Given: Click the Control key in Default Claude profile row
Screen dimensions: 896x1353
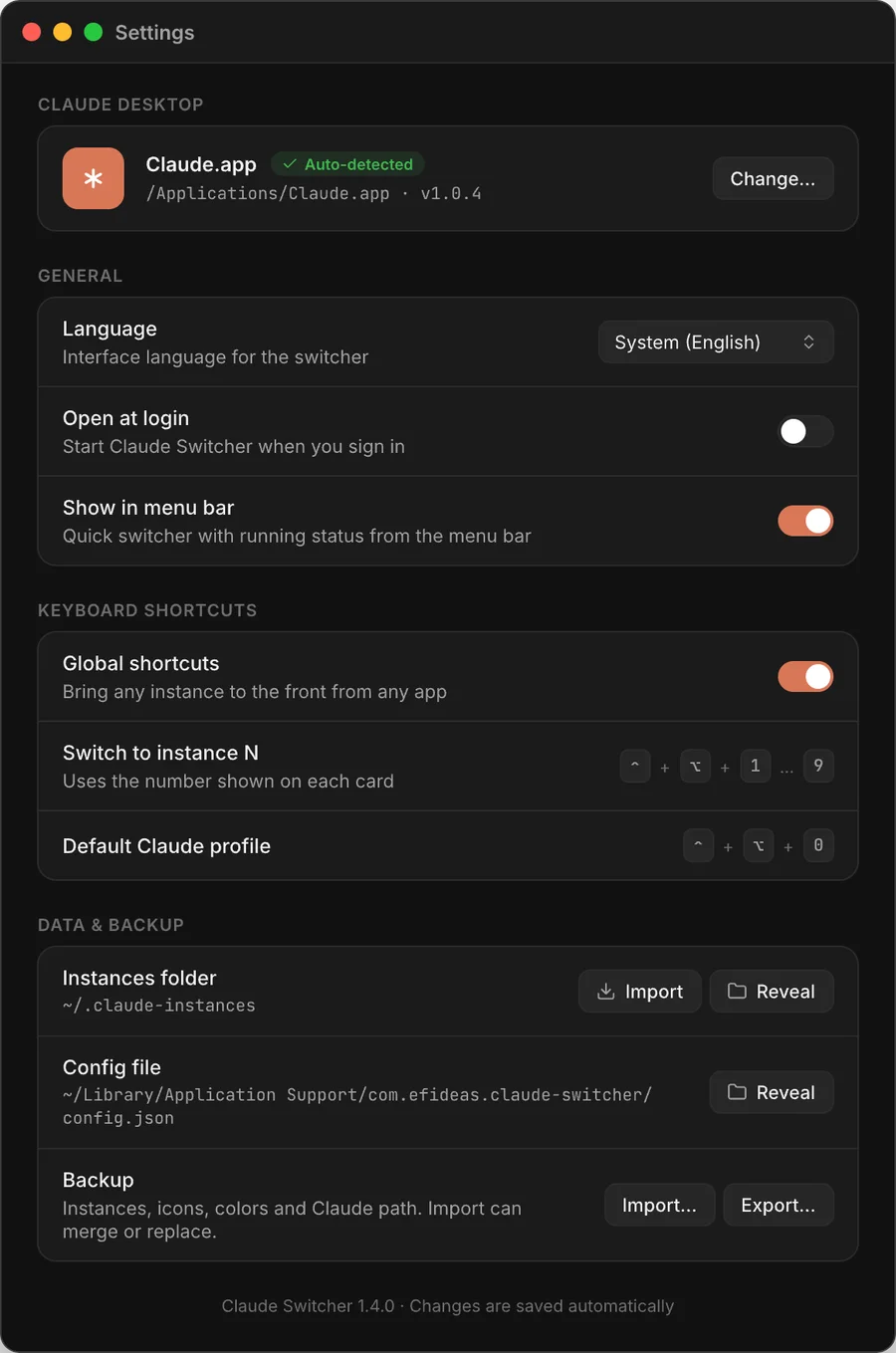Looking at the screenshot, I should pos(698,845).
